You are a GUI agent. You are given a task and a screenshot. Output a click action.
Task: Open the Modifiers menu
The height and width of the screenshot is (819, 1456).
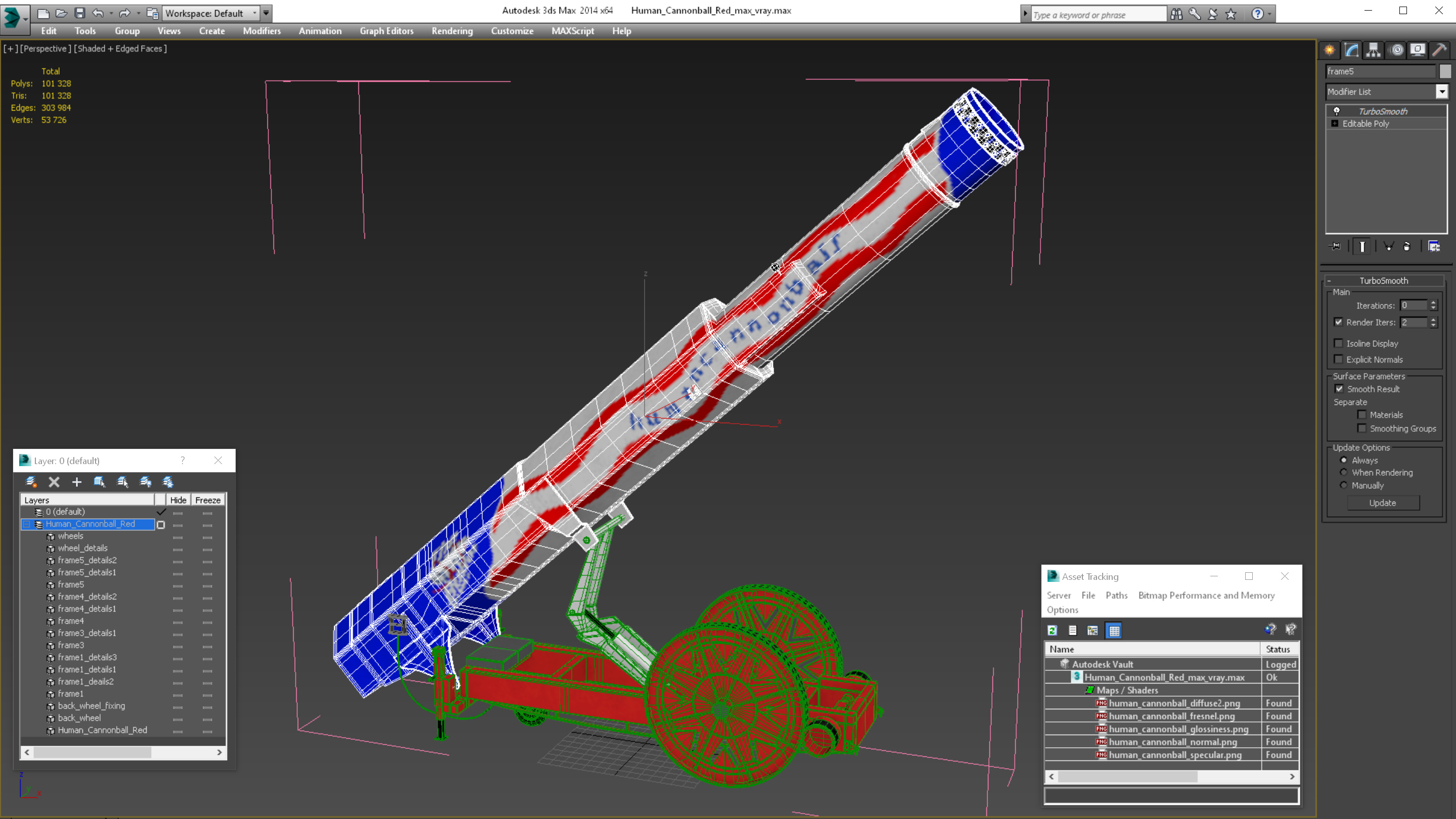pyautogui.click(x=262, y=31)
